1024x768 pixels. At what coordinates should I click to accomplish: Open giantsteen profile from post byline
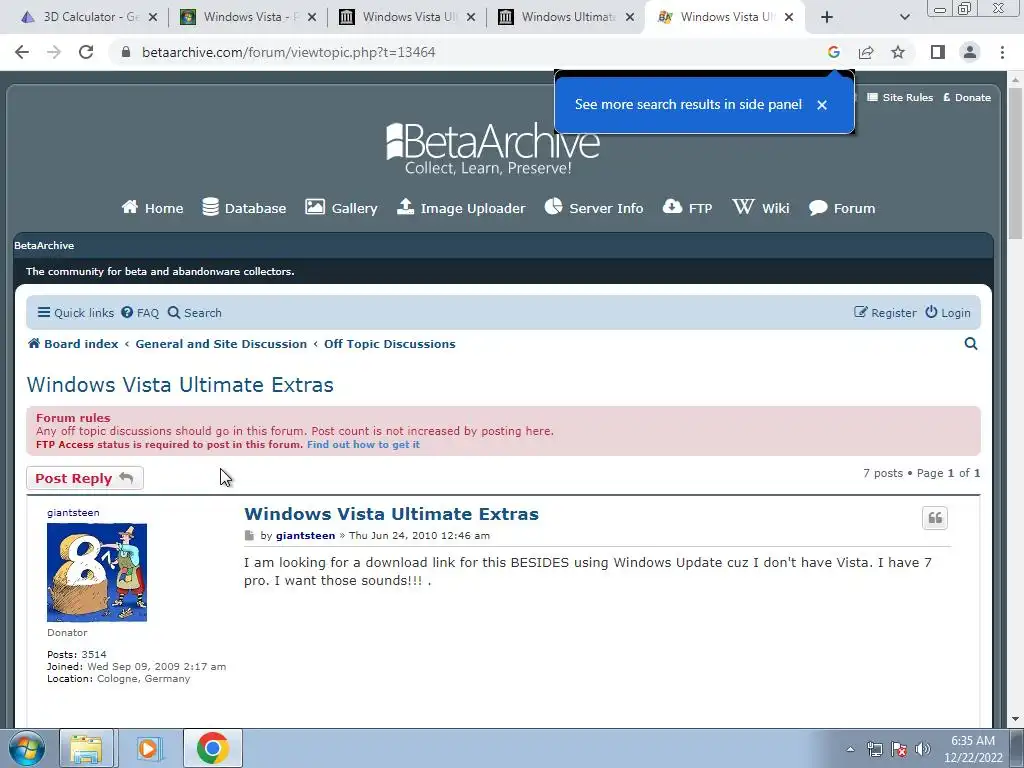pyautogui.click(x=305, y=536)
